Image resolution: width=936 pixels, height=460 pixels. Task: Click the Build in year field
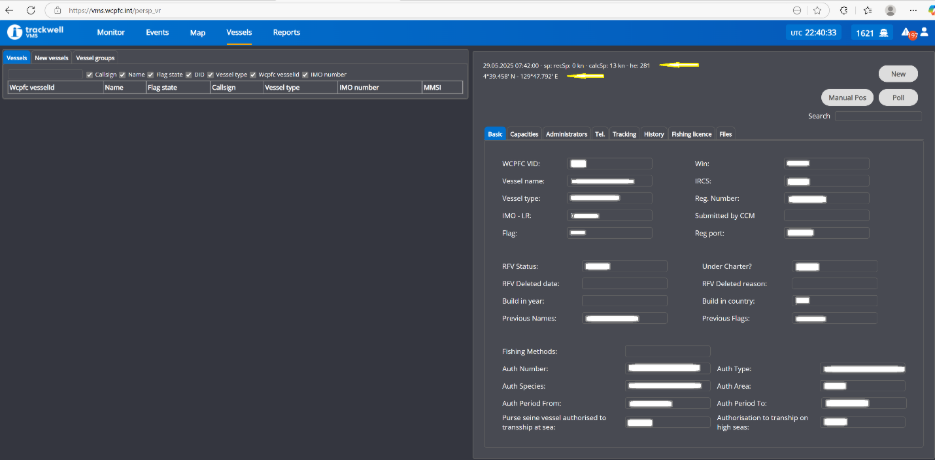point(625,301)
